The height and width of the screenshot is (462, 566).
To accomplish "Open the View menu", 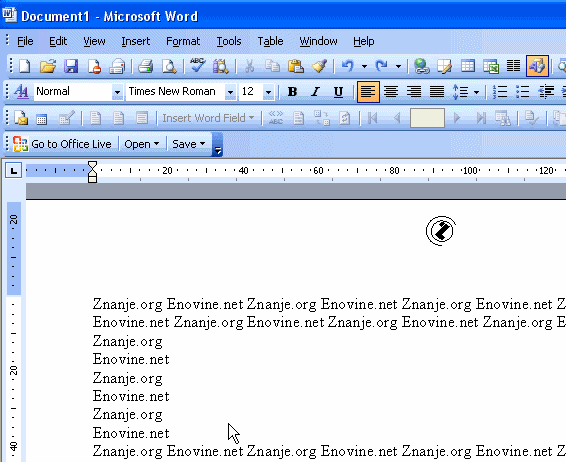I will [94, 41].
